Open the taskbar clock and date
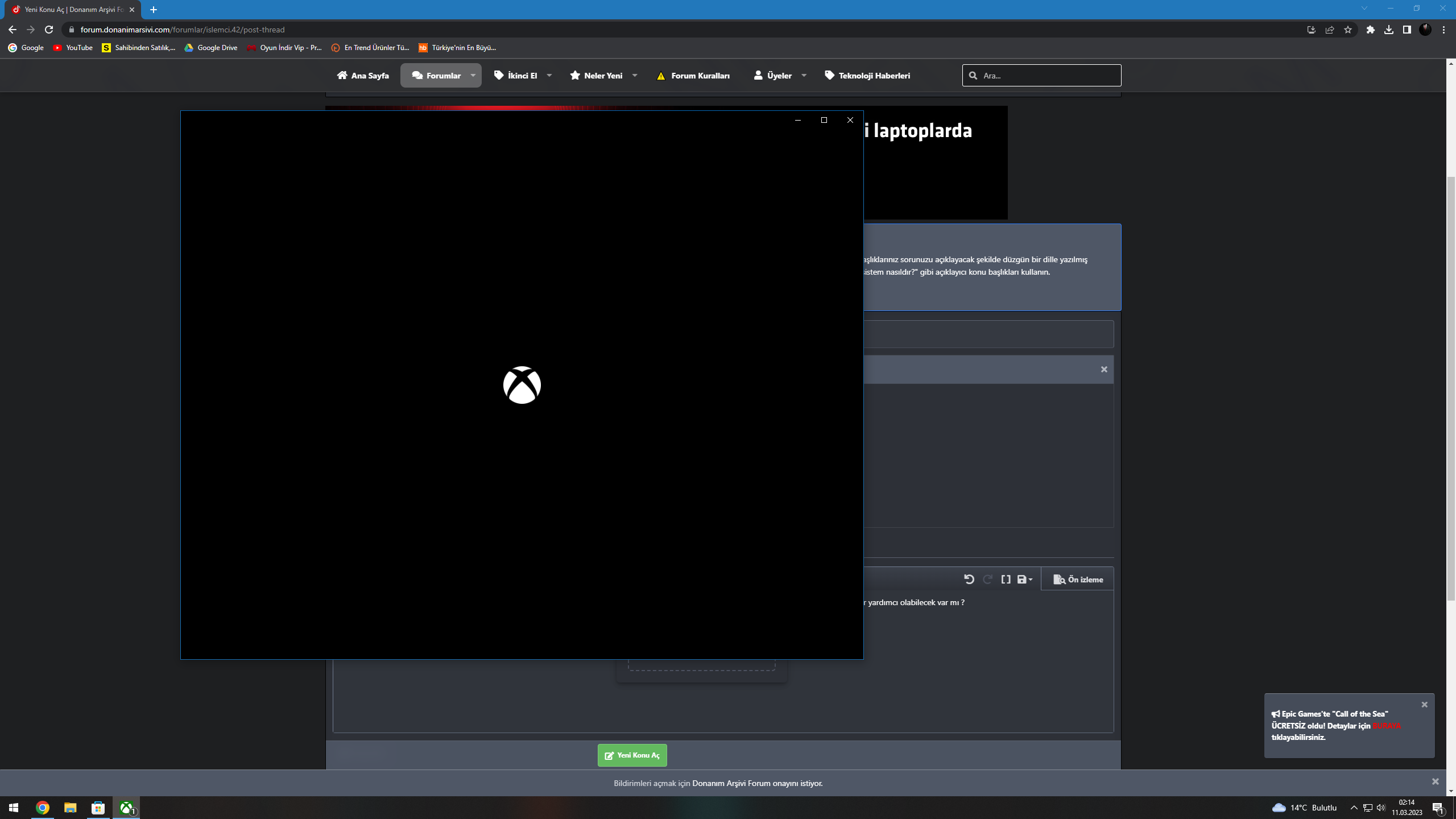This screenshot has height=819, width=1456. pos(1407,808)
